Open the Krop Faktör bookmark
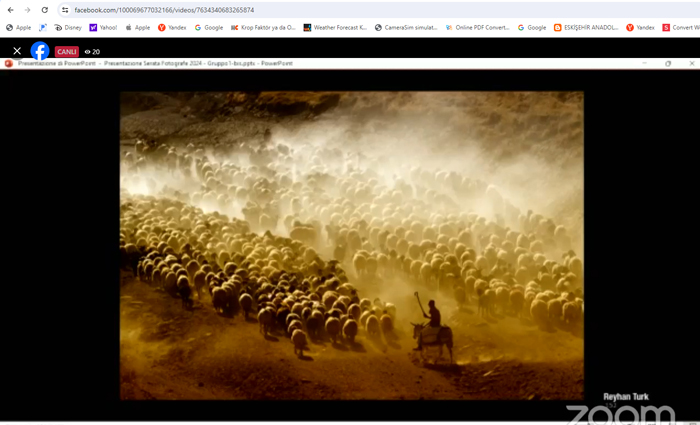Viewport: 700px width, 425px height. point(263,28)
